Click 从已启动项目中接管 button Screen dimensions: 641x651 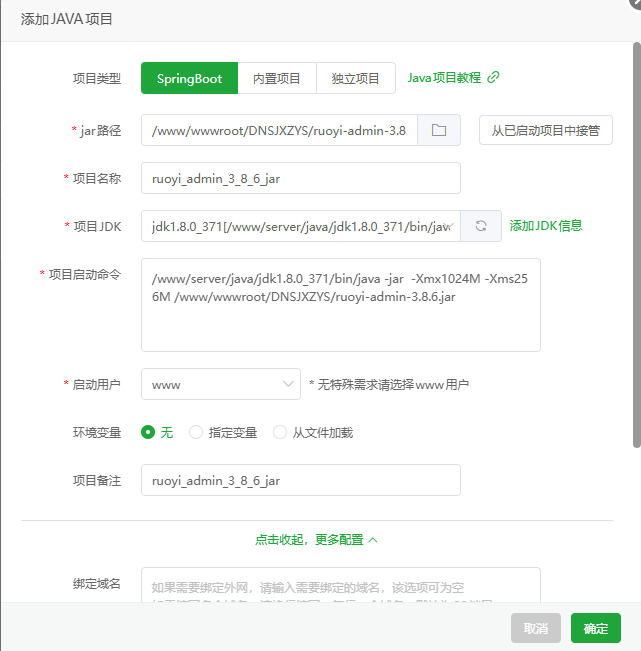[x=546, y=130]
